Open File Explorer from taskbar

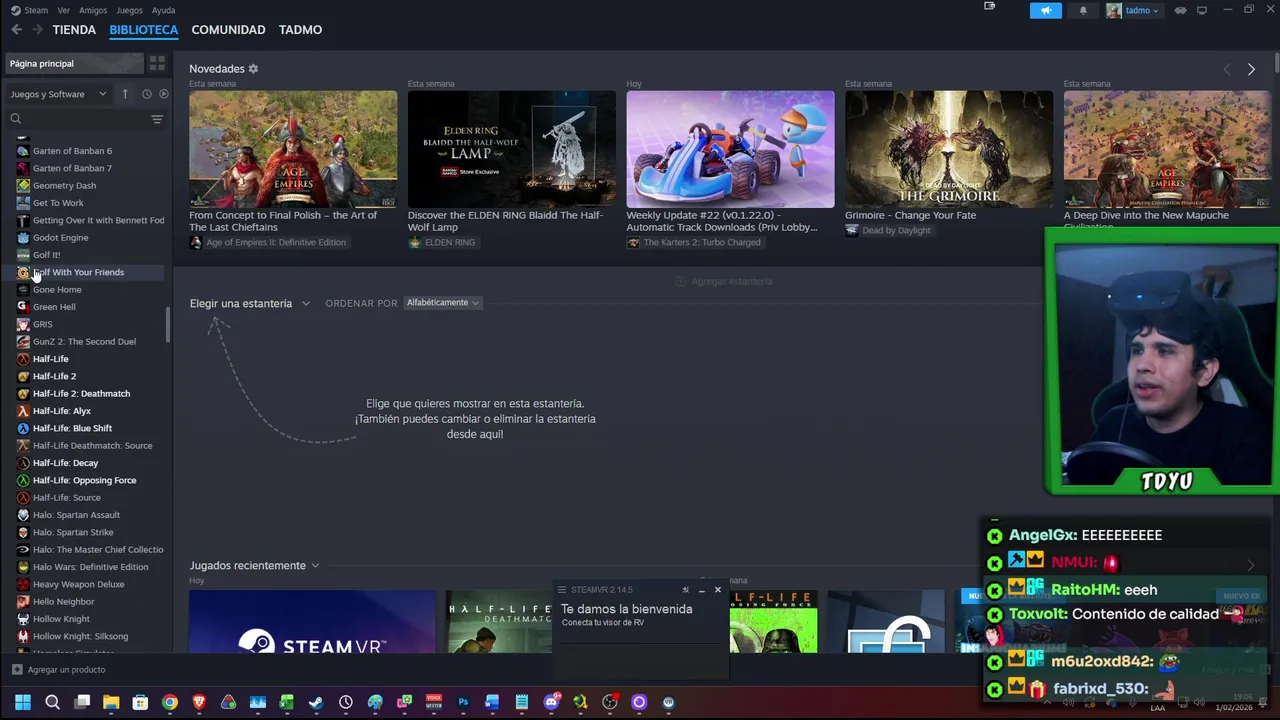(111, 703)
